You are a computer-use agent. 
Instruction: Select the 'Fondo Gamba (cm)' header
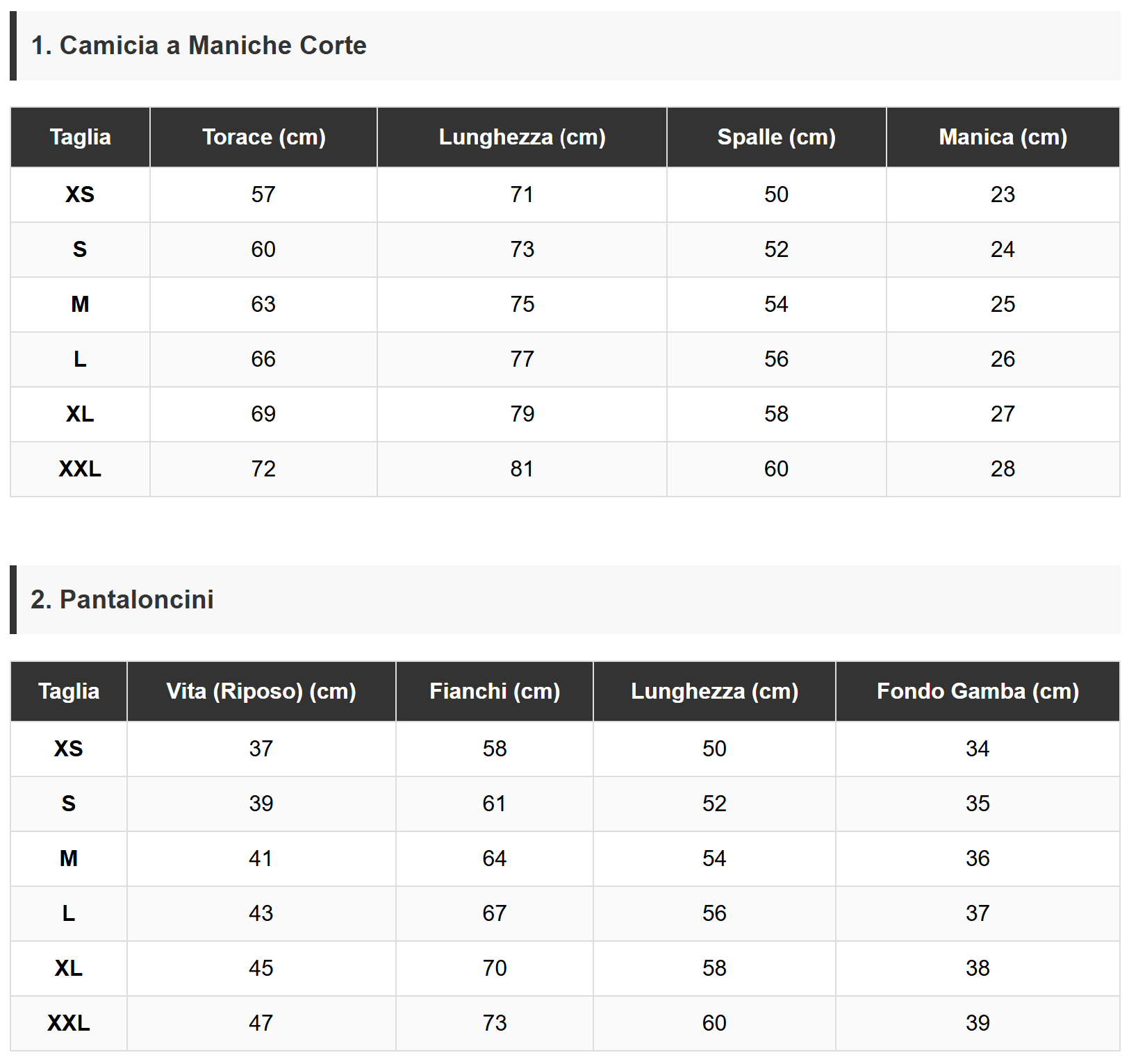(978, 691)
